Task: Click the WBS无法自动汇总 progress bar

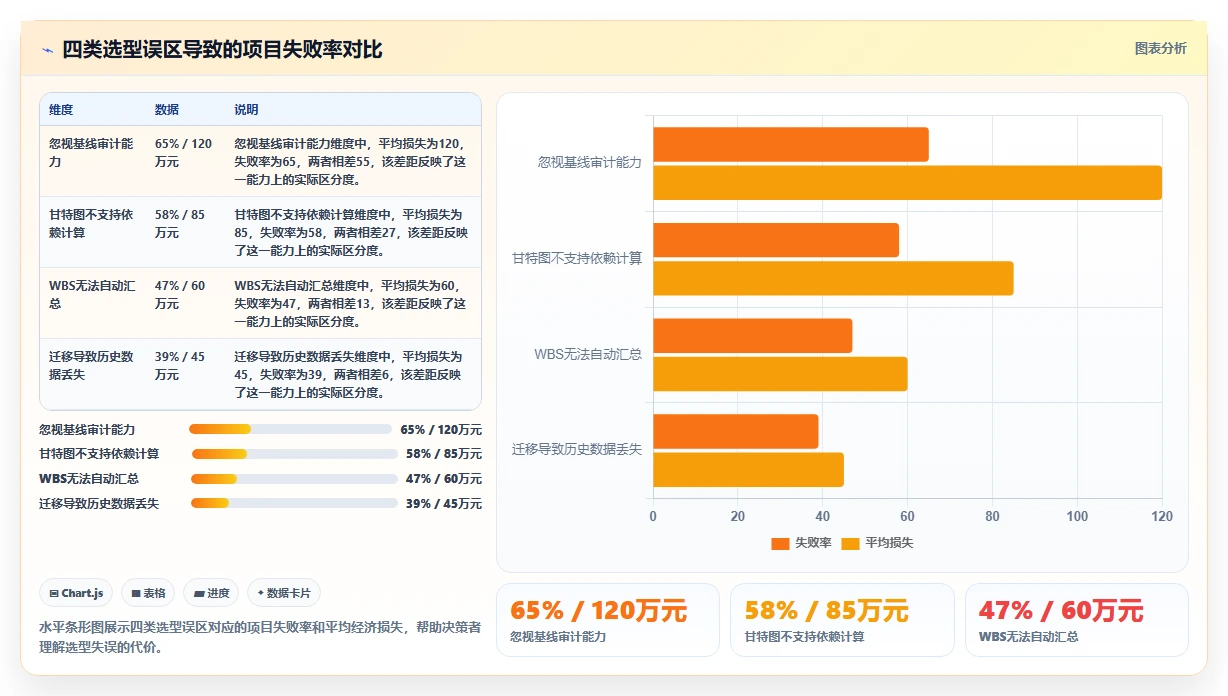Action: [294, 479]
